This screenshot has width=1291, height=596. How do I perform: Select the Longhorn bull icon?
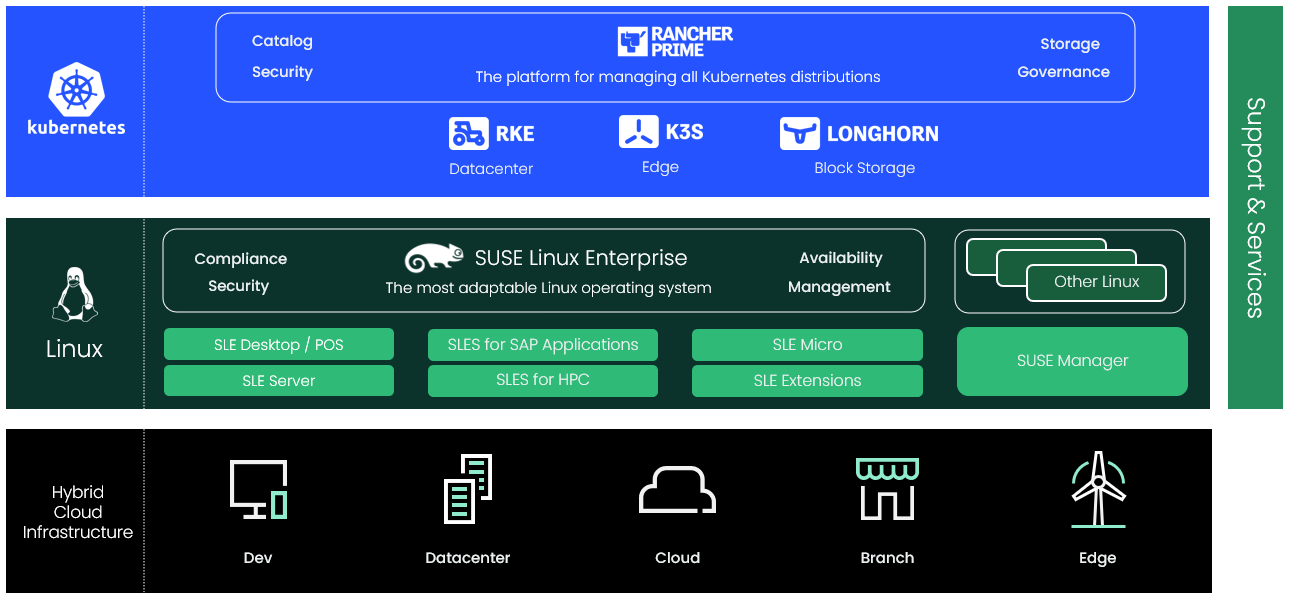[x=799, y=134]
